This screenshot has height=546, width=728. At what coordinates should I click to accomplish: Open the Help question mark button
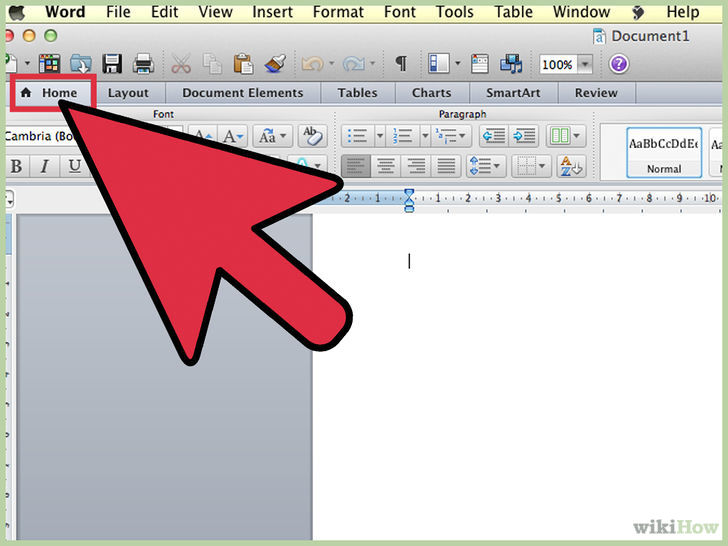click(x=618, y=64)
